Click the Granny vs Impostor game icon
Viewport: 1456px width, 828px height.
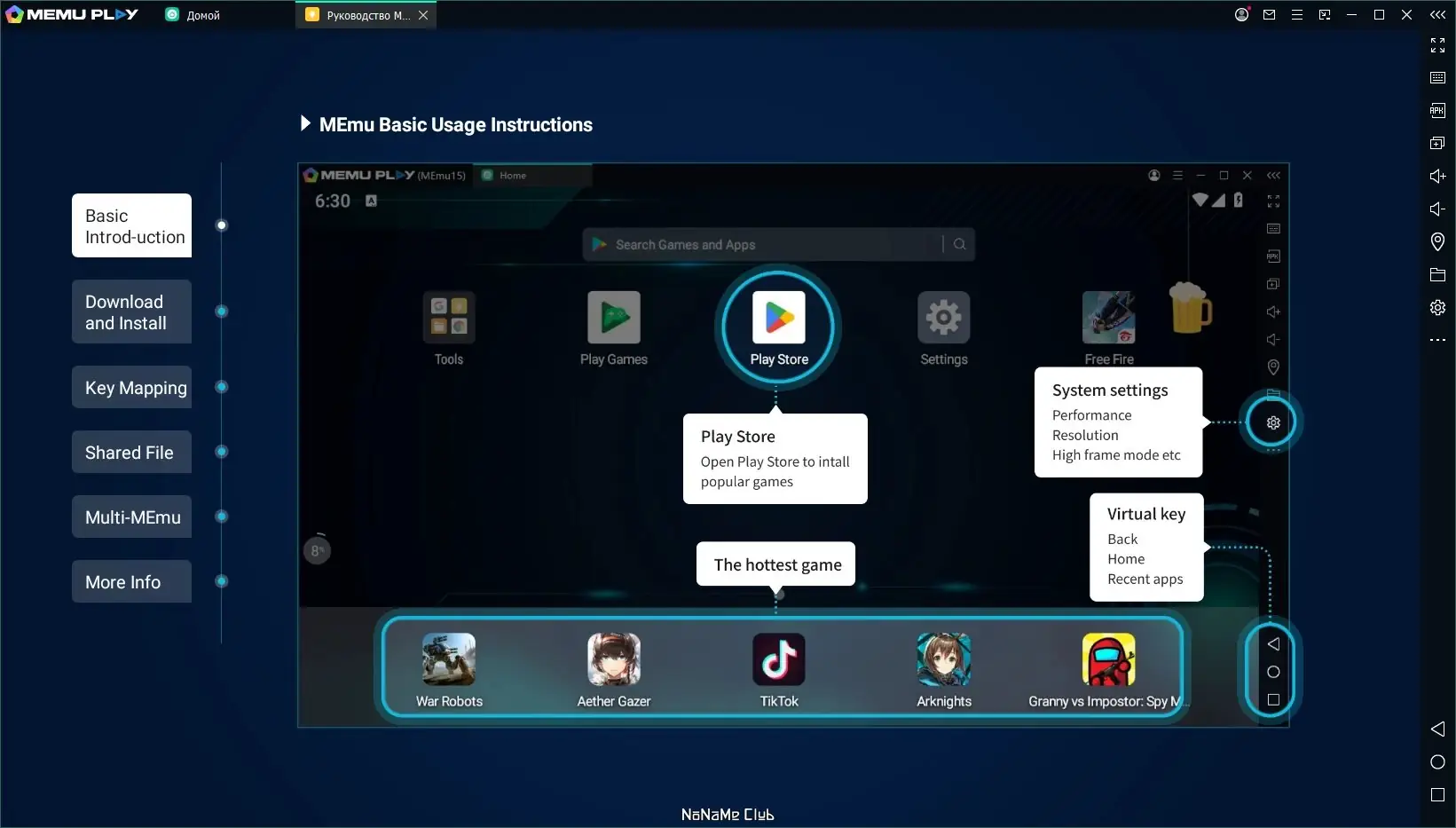click(1109, 659)
